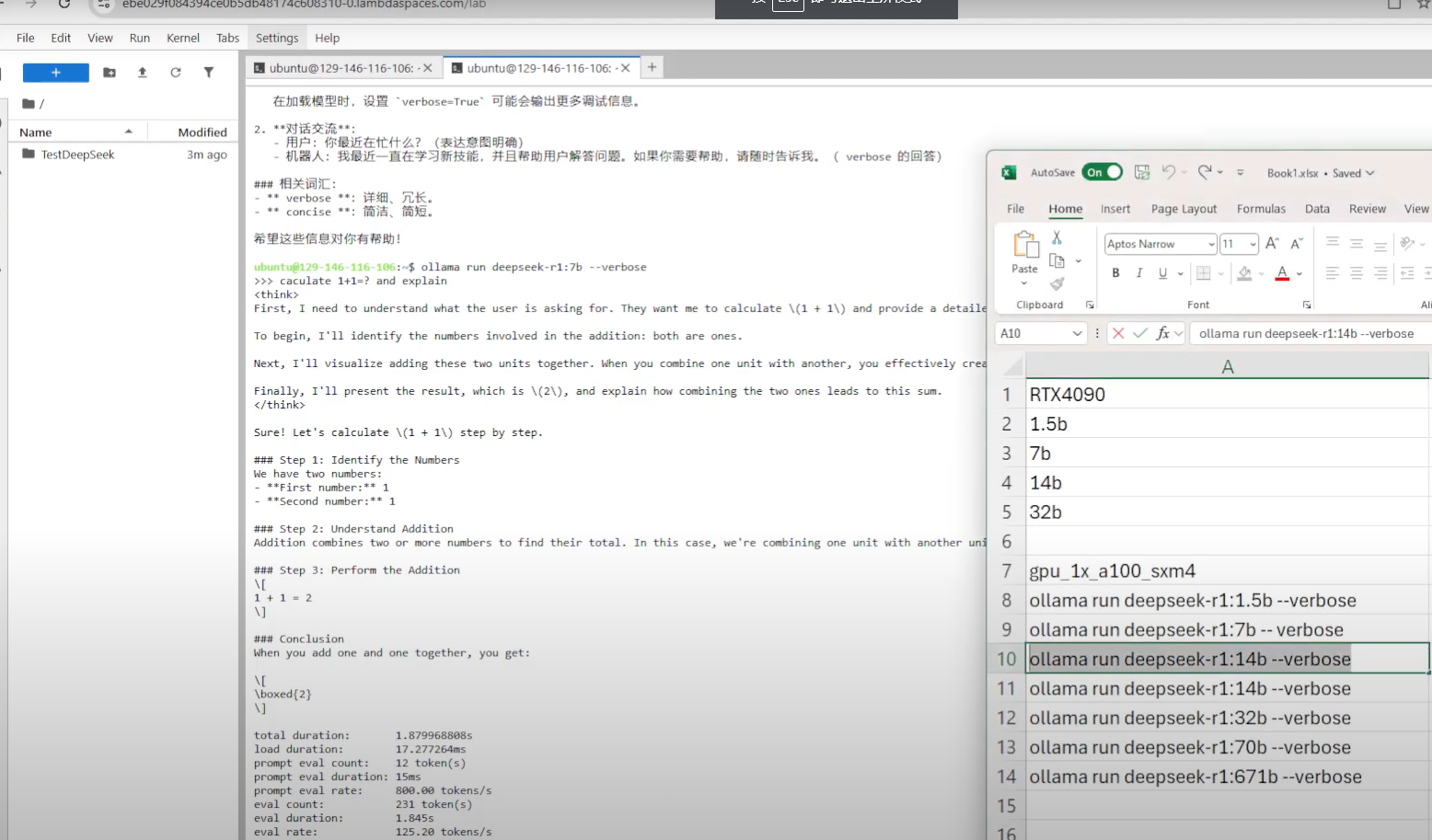Open JupyterLab View menu
1432x840 pixels.
100,38
